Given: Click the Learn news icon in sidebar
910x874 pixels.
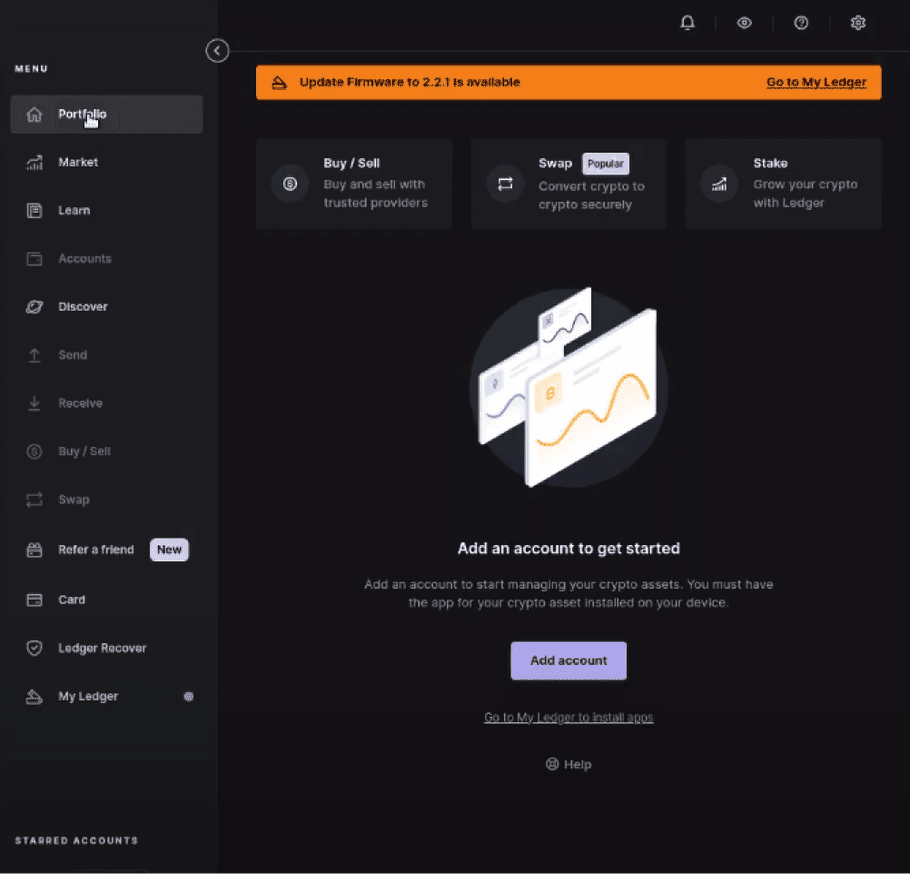Looking at the screenshot, I should 34,211.
